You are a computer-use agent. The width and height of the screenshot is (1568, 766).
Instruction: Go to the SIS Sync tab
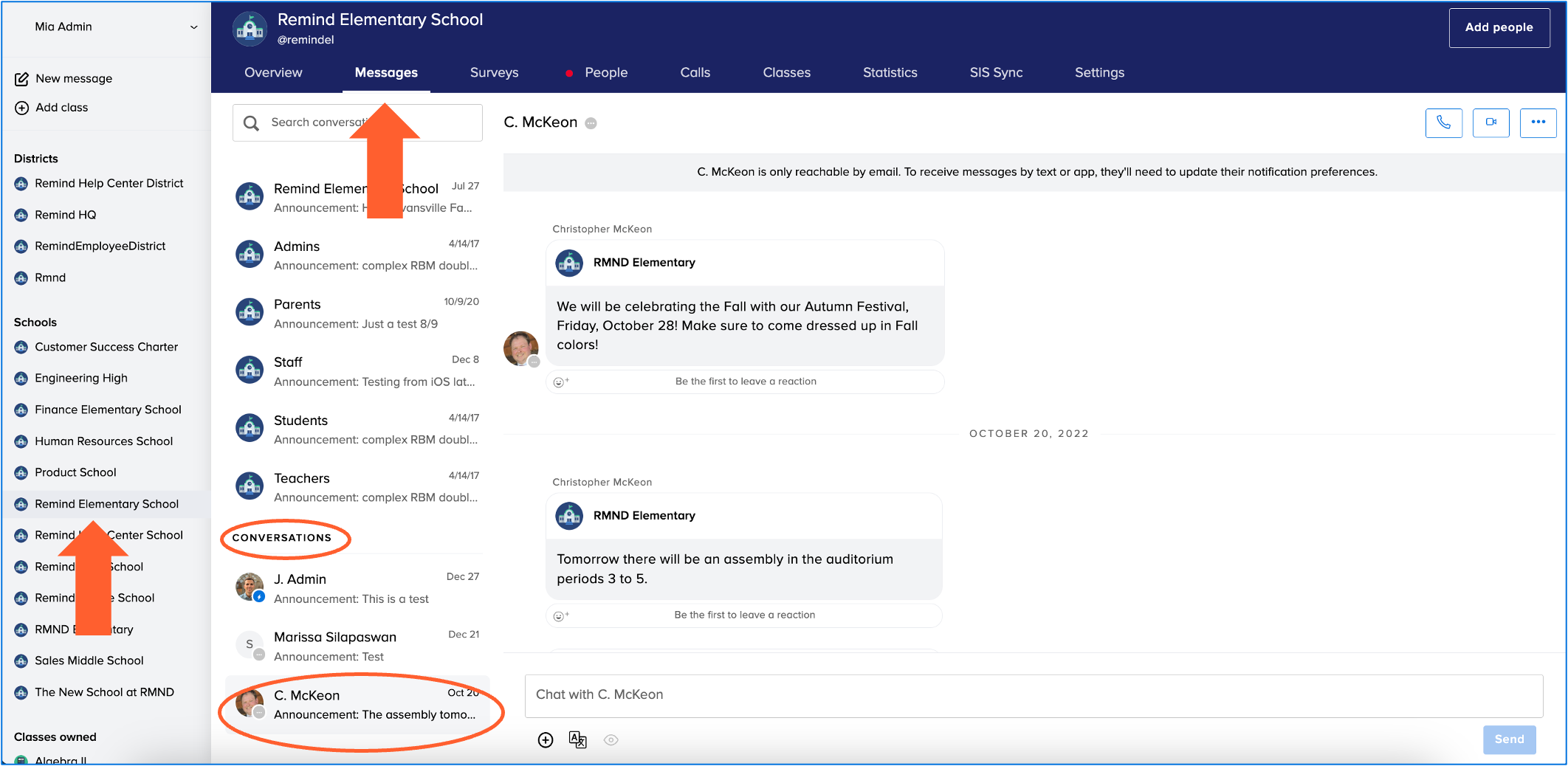click(996, 72)
